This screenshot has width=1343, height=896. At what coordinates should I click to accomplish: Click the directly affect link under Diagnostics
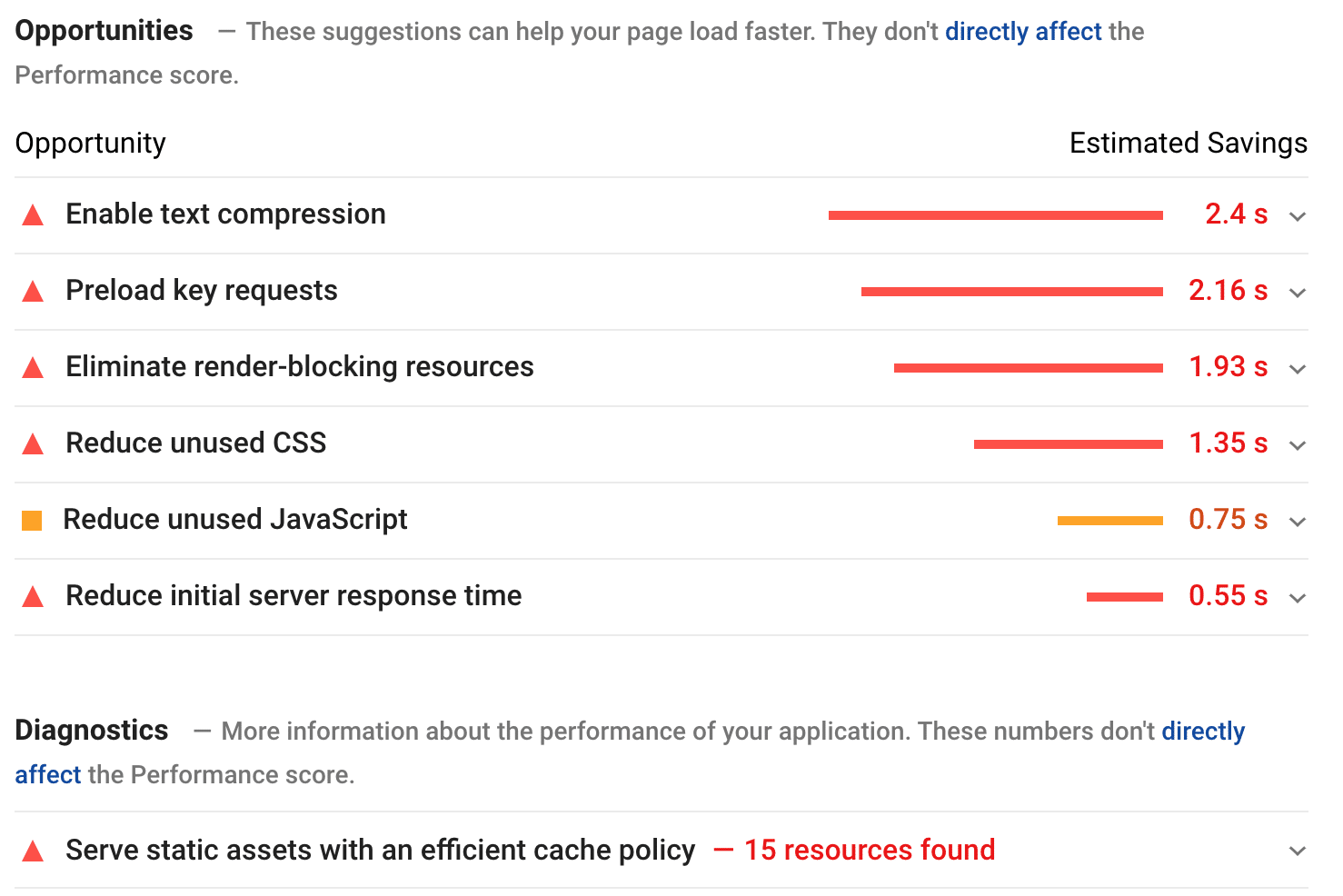(x=1203, y=731)
